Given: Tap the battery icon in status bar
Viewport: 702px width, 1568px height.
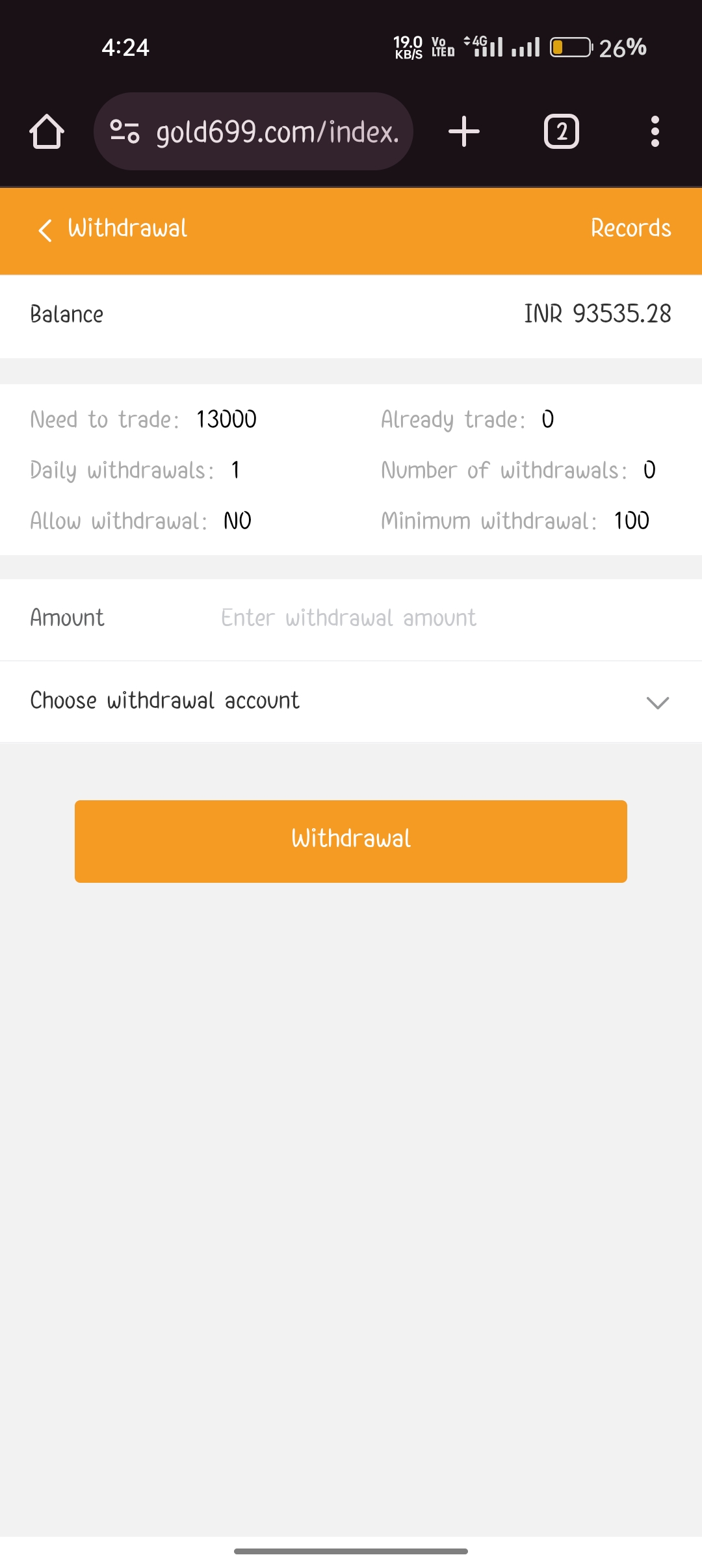Looking at the screenshot, I should [571, 47].
